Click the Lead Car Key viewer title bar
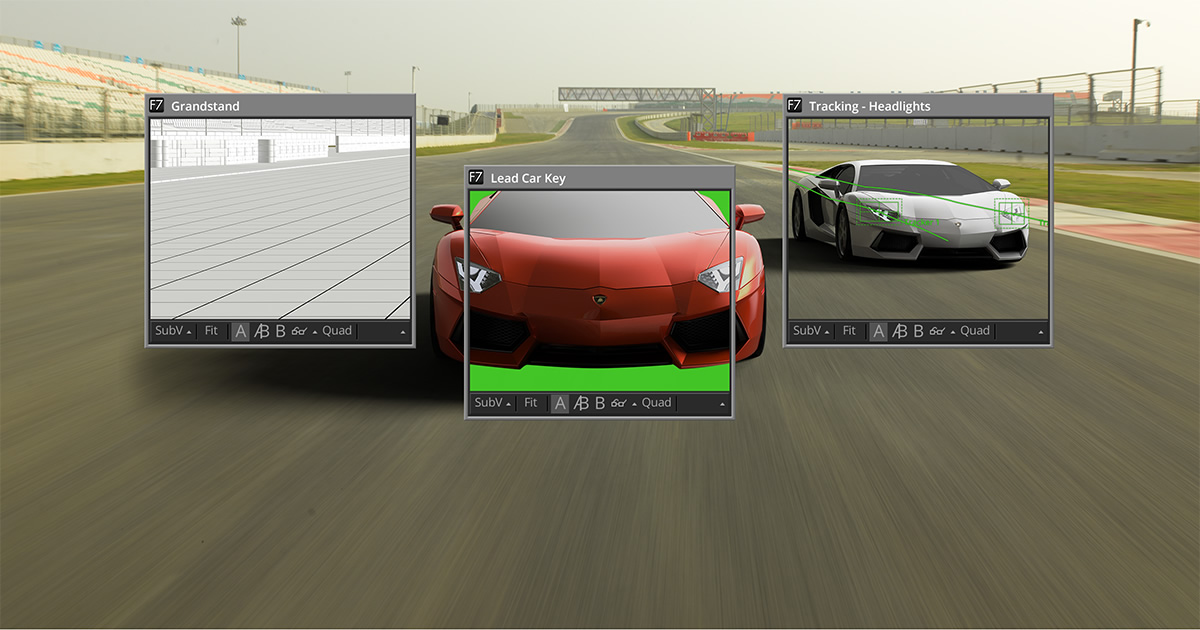Viewport: 1200px width, 630px height. point(600,178)
